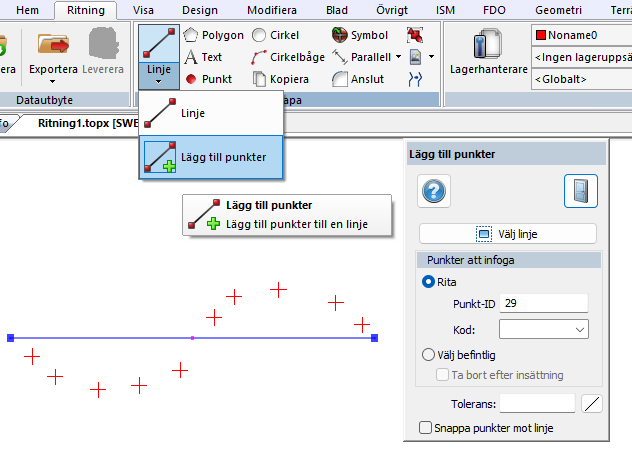Pick the Cirkelbåge arc tool

288,57
